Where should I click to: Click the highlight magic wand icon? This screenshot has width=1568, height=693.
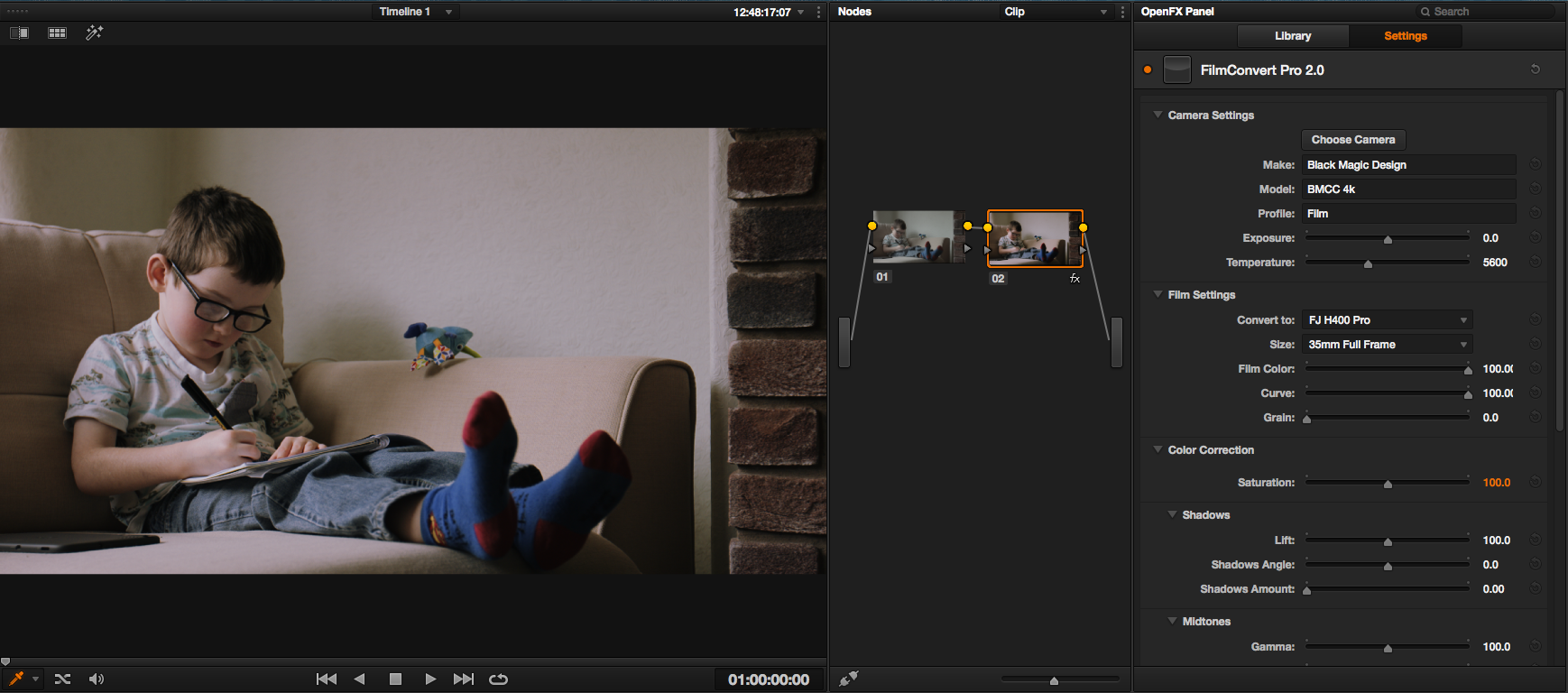(x=95, y=32)
